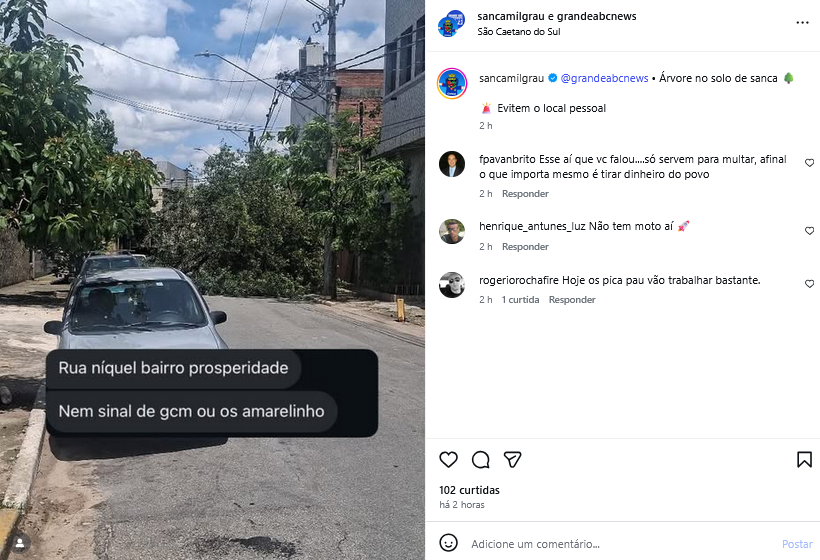This screenshot has height=560, width=820.
Task: Open the emoji picker smiley icon
Action: 448,543
